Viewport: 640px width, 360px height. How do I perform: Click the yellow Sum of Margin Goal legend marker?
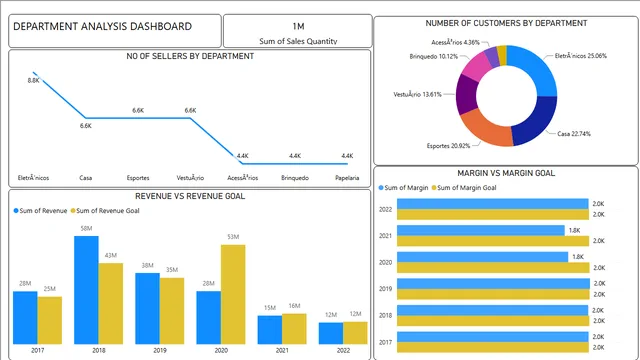[434, 188]
